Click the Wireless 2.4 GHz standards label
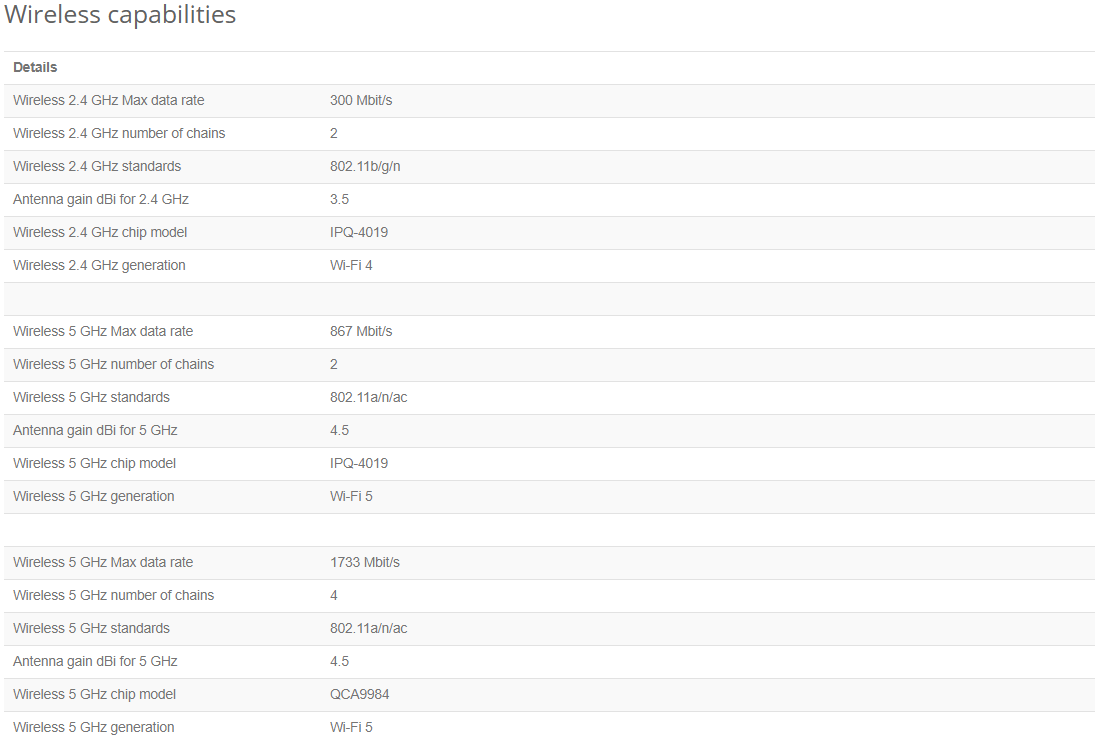Screen dimensions: 1107x746 tap(97, 167)
